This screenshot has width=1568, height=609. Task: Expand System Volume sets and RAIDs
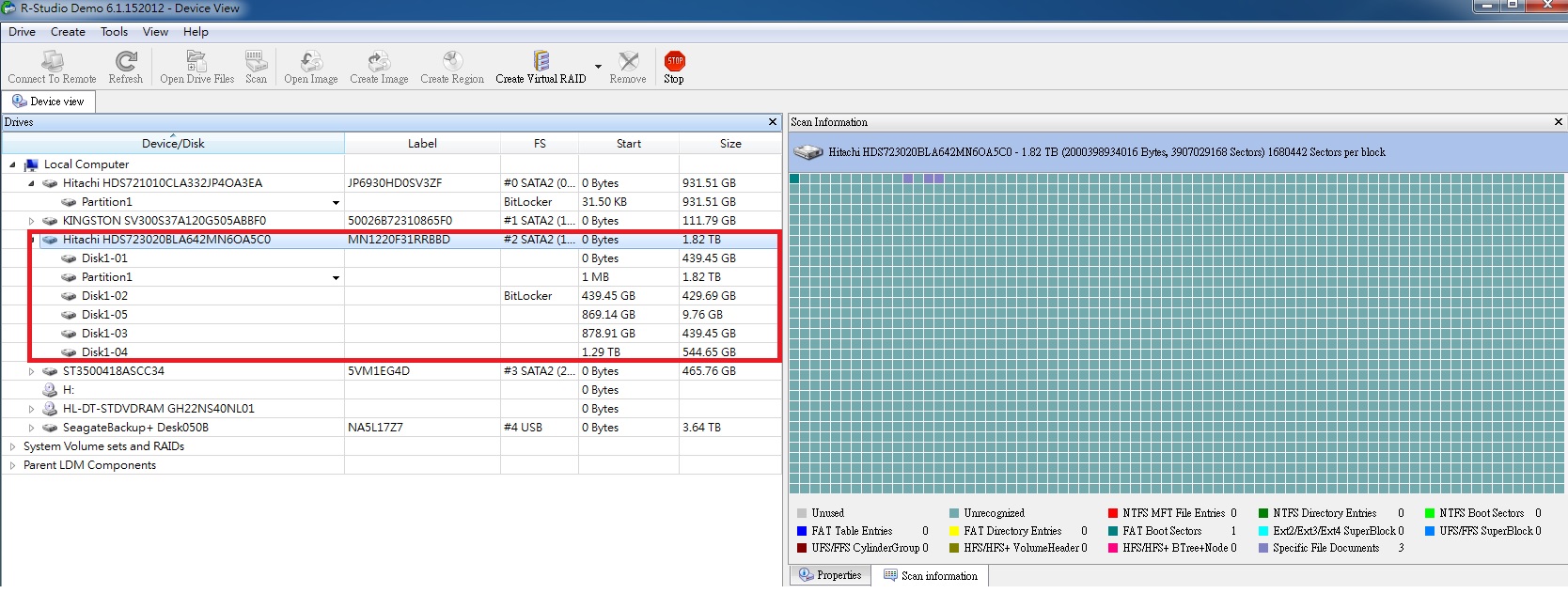coord(12,446)
